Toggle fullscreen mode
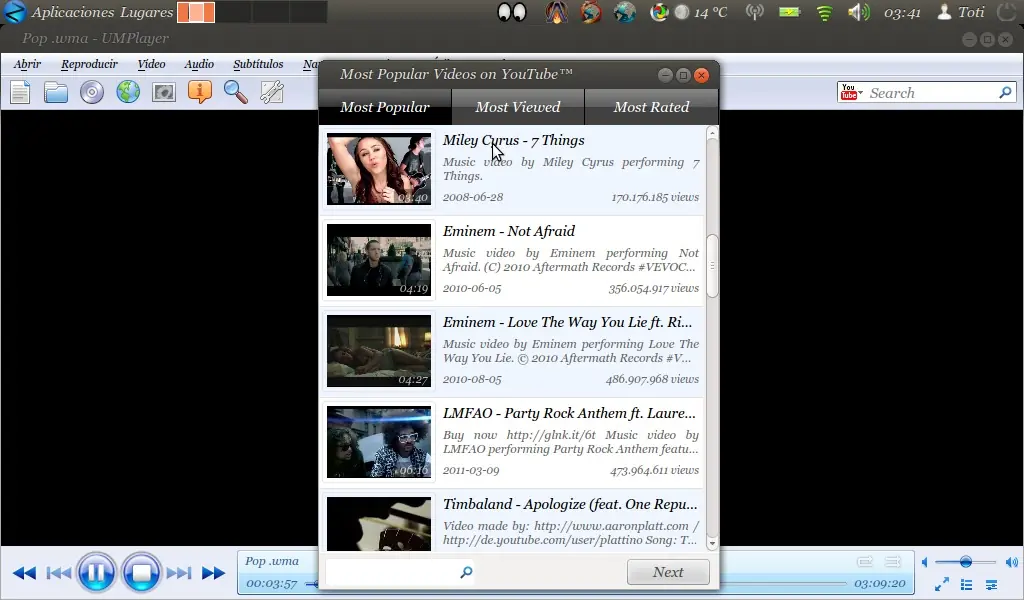 (942, 584)
